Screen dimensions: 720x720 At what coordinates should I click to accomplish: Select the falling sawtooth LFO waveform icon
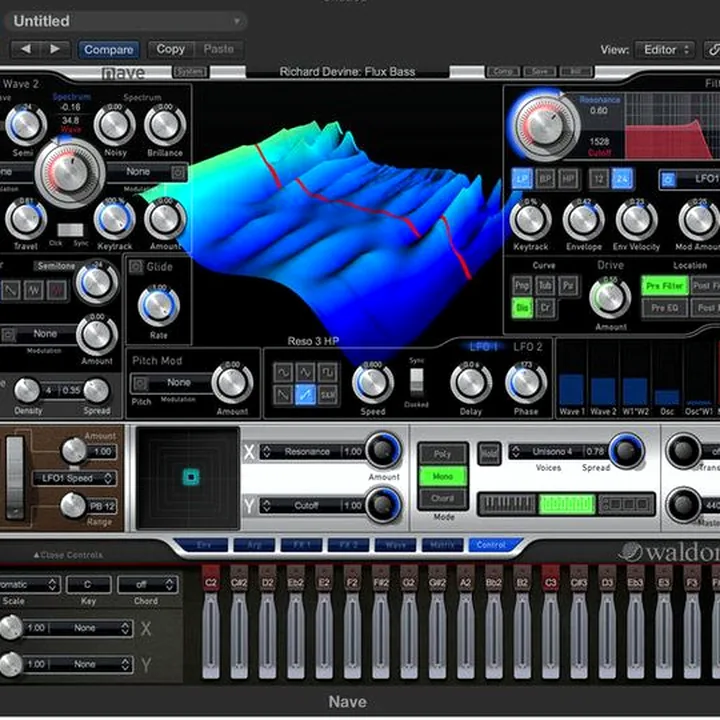point(283,394)
